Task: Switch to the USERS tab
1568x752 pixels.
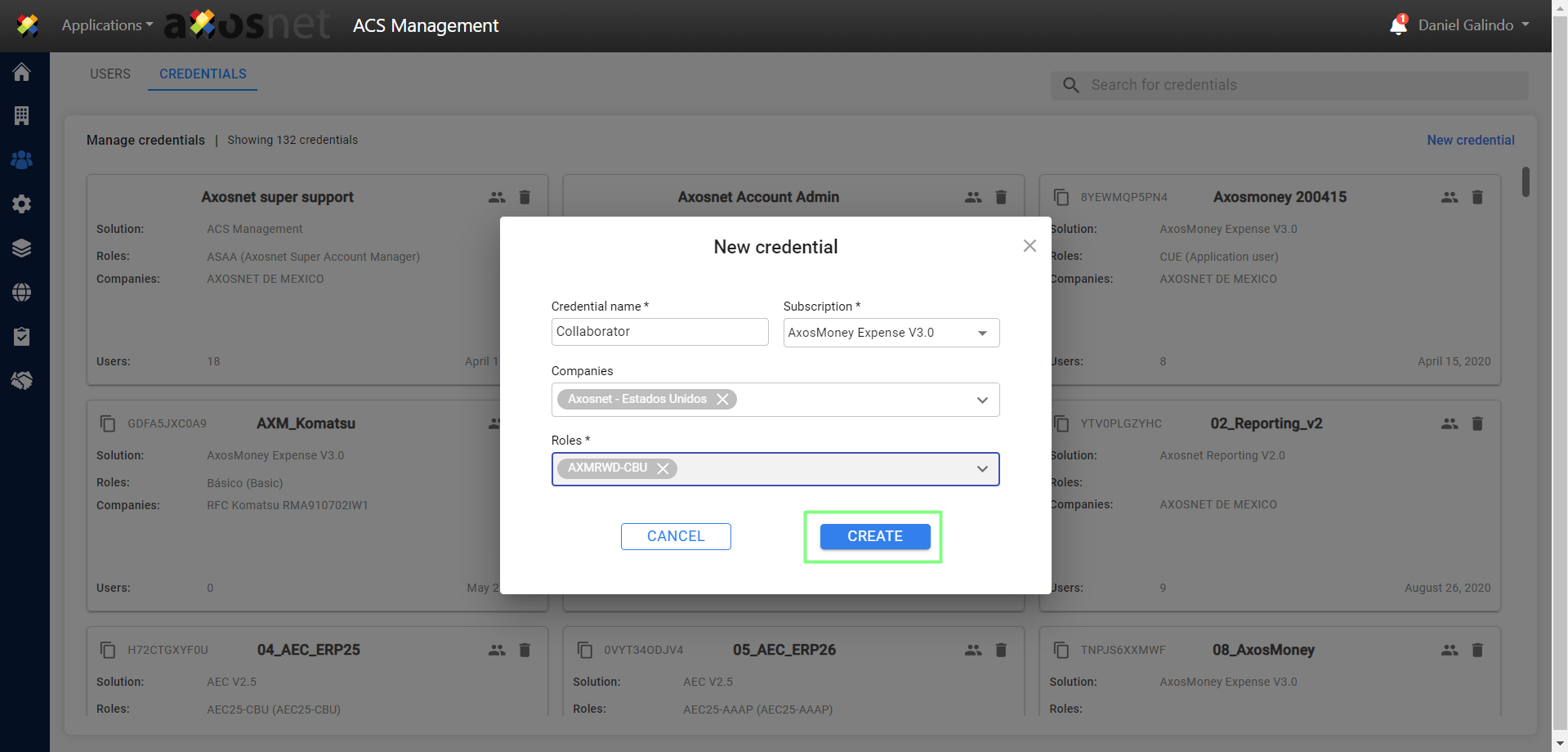Action: click(110, 74)
